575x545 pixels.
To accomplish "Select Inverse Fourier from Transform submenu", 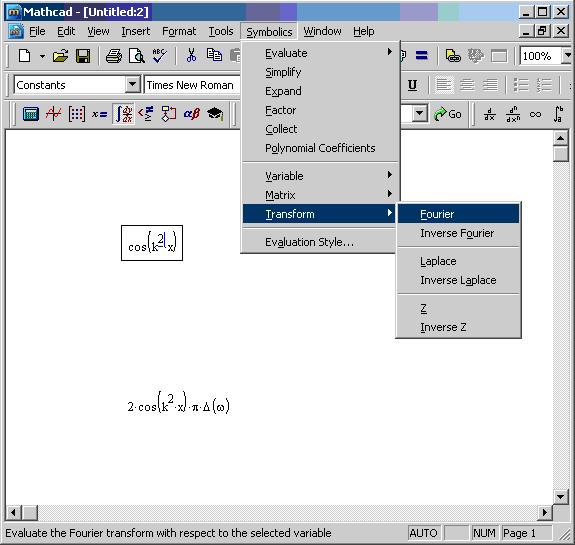I will tap(458, 233).
